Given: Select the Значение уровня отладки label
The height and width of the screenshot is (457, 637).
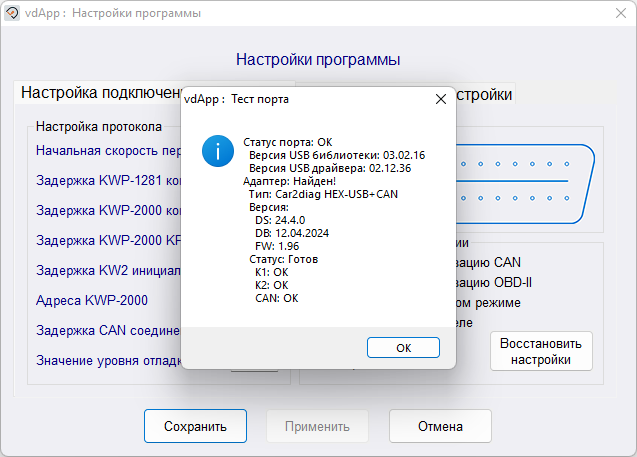Looking at the screenshot, I should (x=107, y=360).
